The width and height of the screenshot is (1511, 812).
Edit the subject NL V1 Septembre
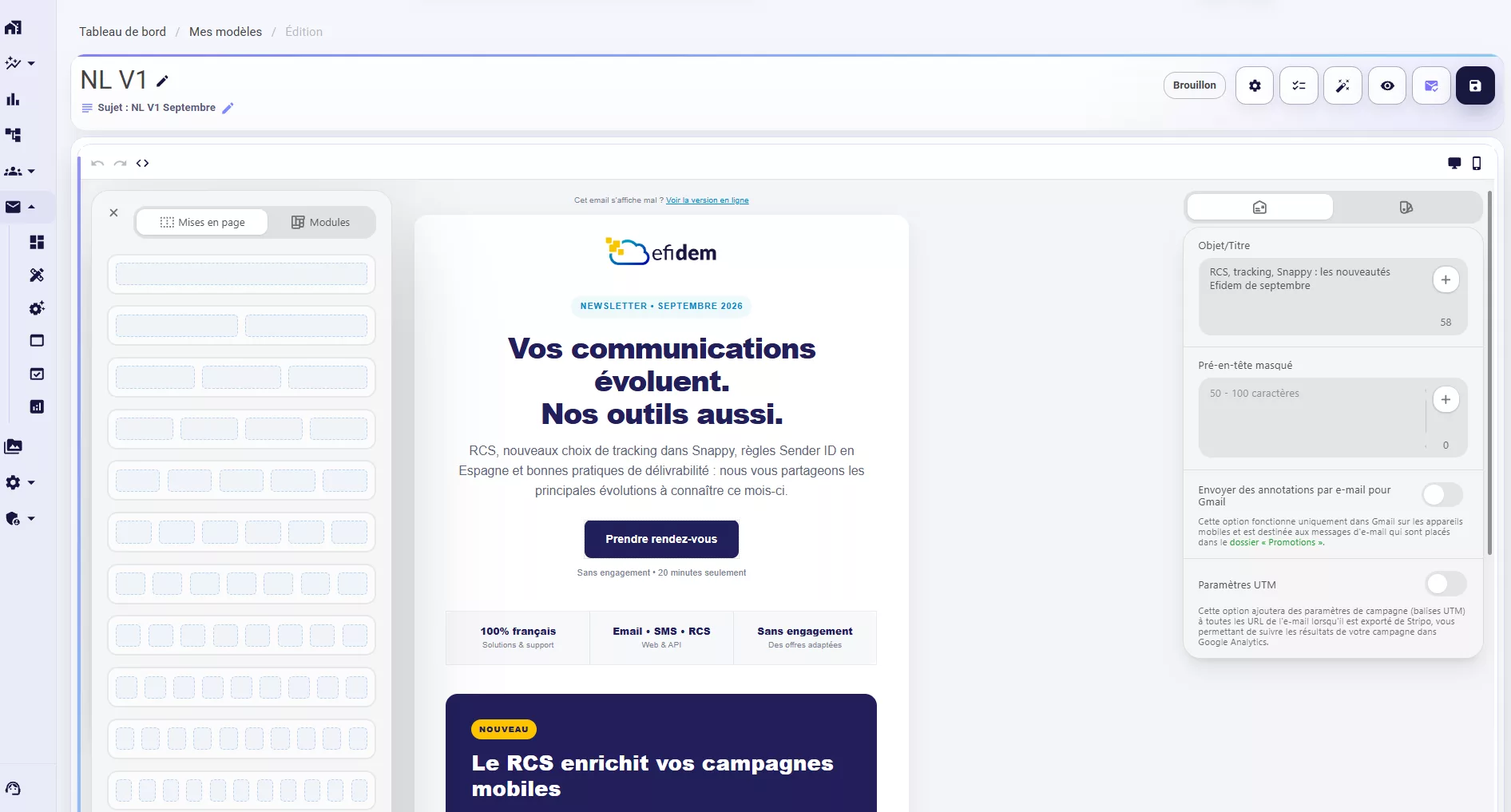pyautogui.click(x=228, y=108)
